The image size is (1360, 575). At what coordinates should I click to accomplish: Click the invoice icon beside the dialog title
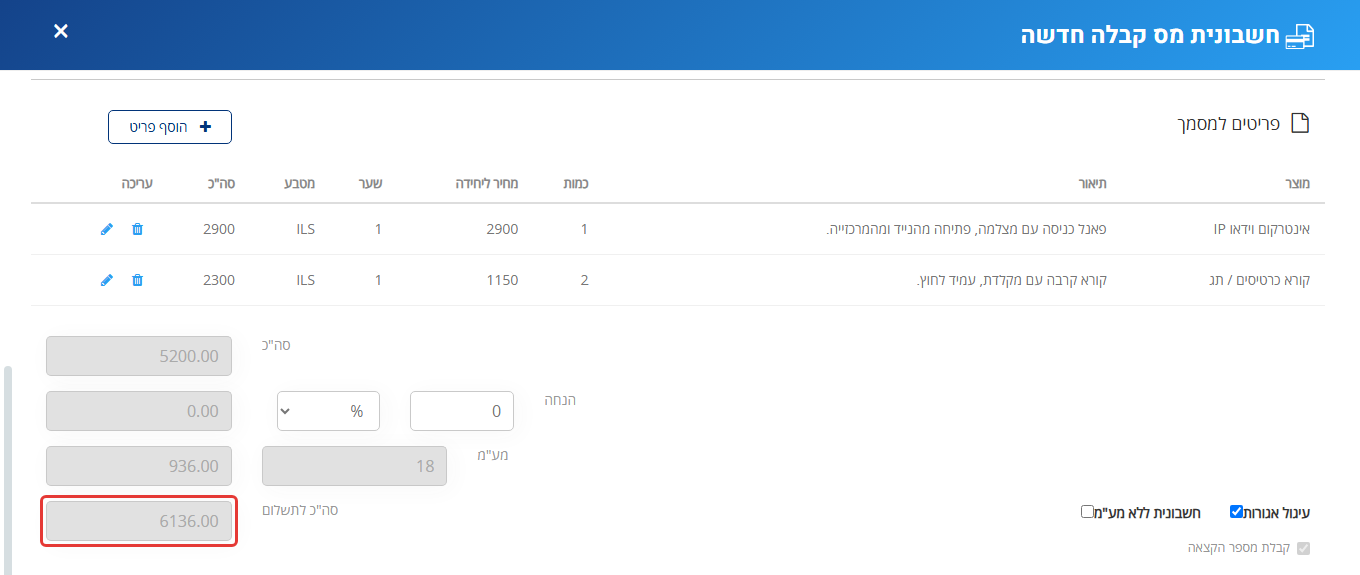[1299, 37]
